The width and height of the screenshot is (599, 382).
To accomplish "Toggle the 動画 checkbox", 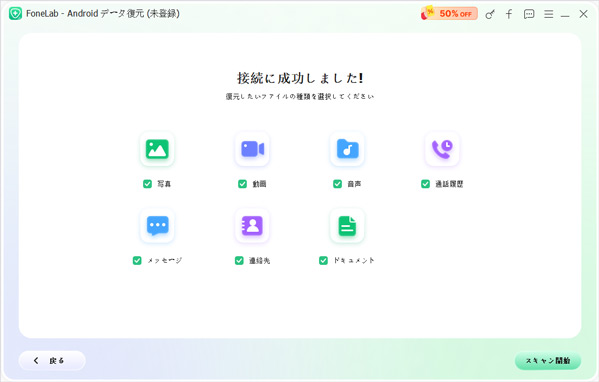I will tap(243, 184).
